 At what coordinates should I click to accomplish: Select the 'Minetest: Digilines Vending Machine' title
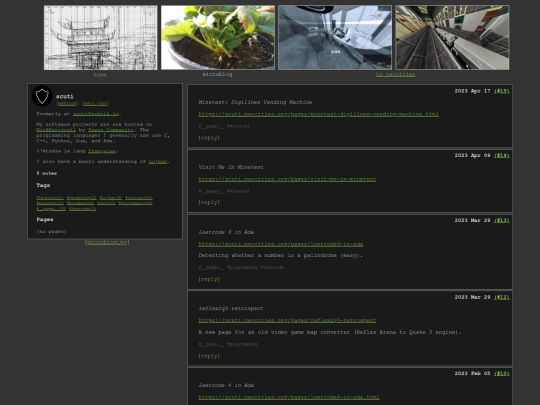click(x=255, y=102)
